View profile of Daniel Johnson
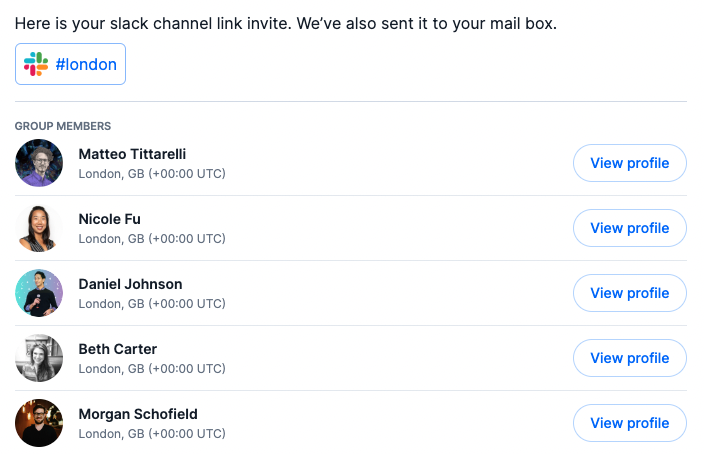704x454 pixels. [x=629, y=293]
